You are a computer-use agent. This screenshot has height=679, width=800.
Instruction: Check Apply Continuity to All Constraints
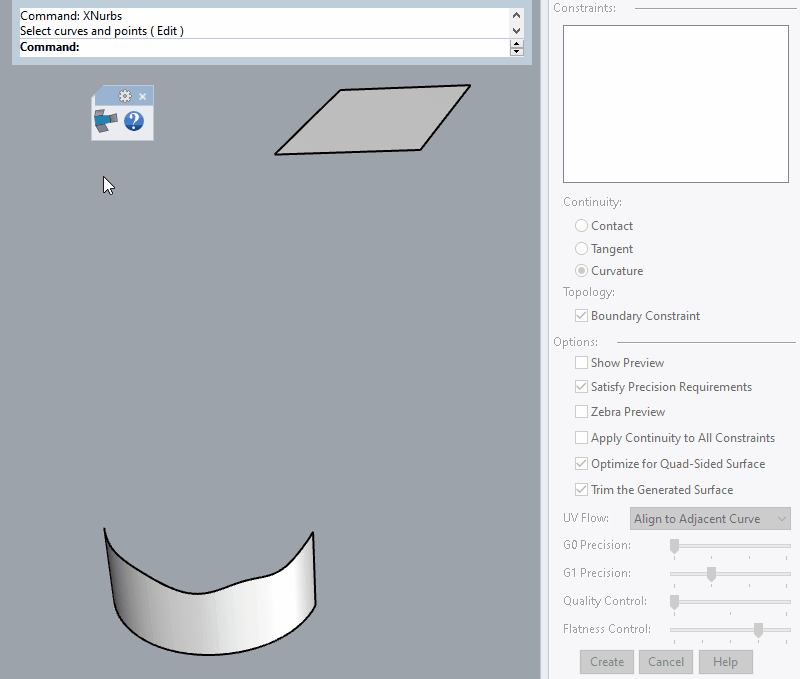[x=581, y=437]
